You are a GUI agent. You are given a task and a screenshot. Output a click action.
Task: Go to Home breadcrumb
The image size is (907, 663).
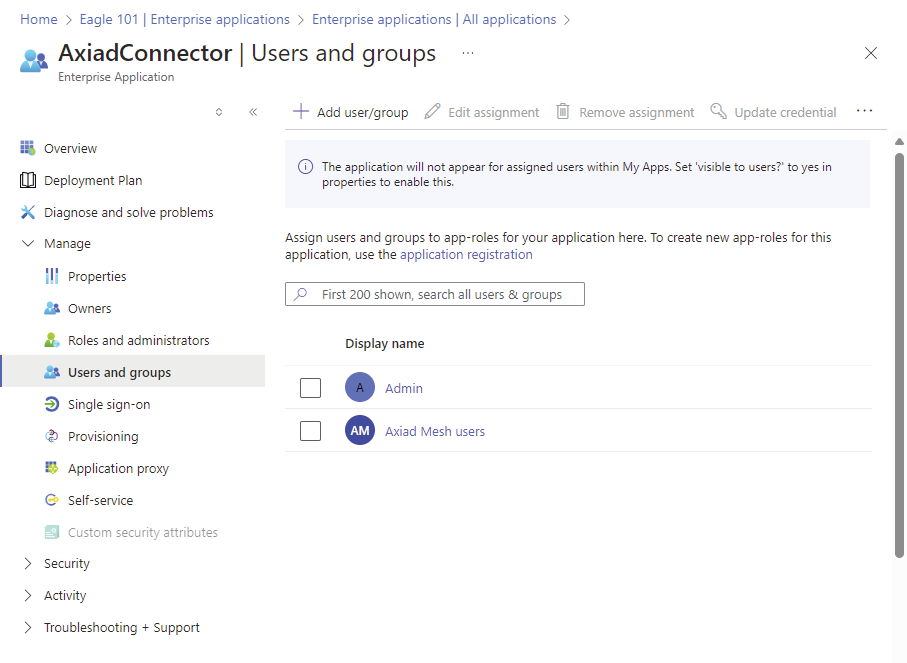tap(39, 19)
